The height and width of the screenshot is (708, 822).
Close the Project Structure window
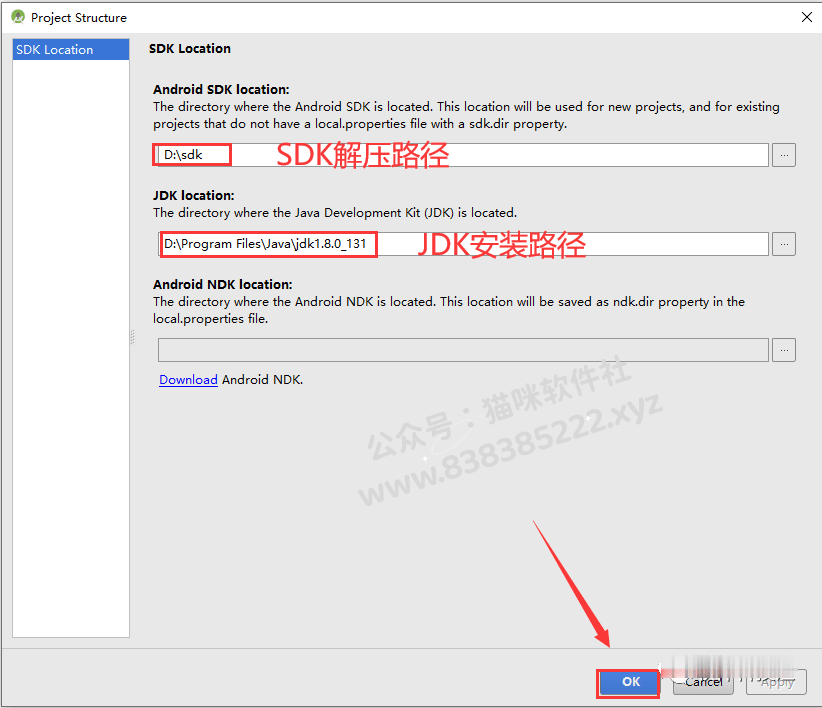(806, 17)
